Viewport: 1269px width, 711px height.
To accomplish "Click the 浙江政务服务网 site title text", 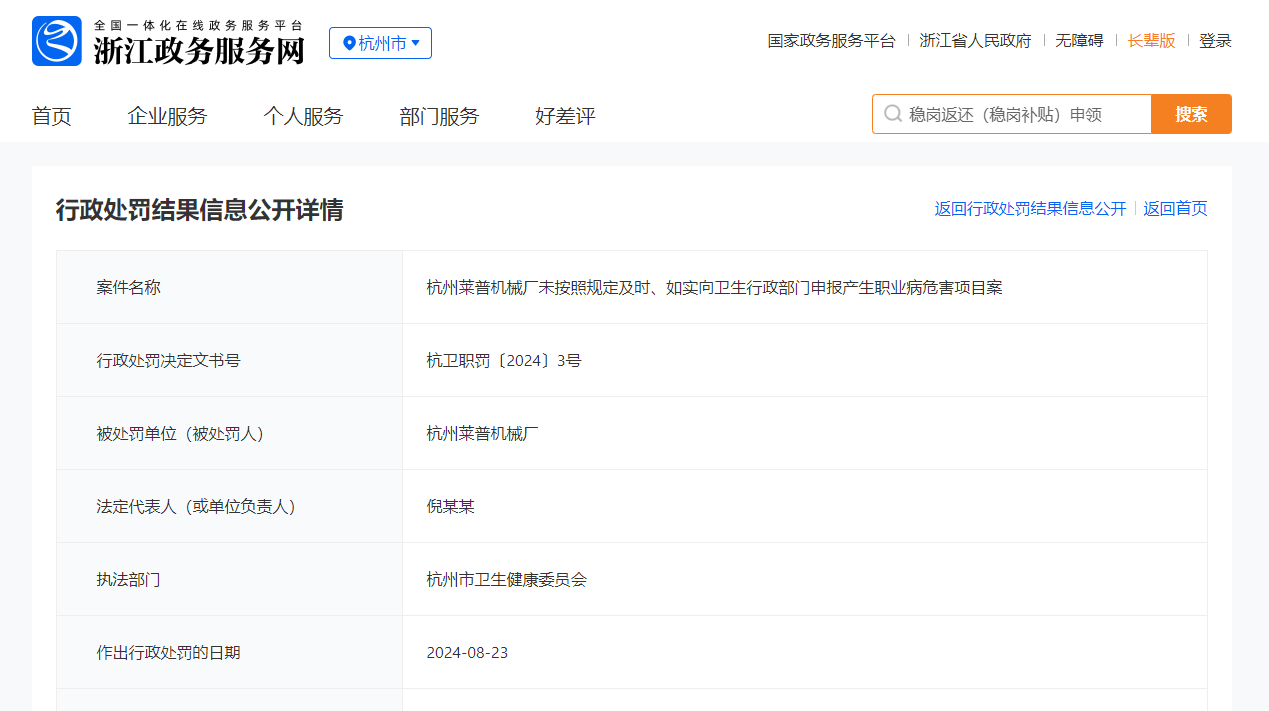I will point(199,50).
